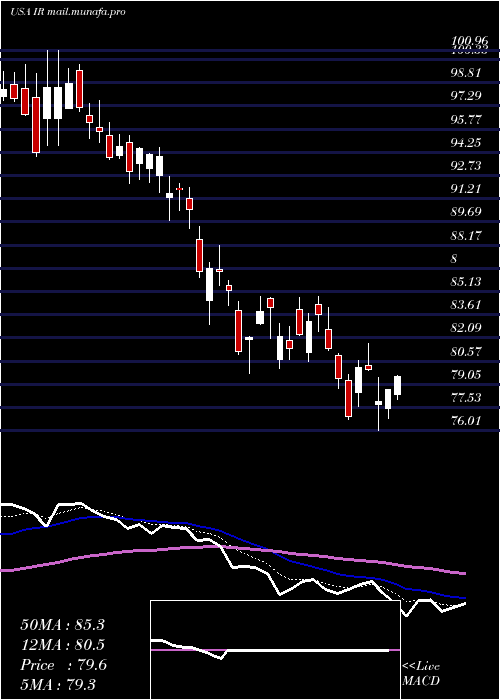Select the 85.13 price axis label
The height and width of the screenshot is (700, 500).
point(466,282)
